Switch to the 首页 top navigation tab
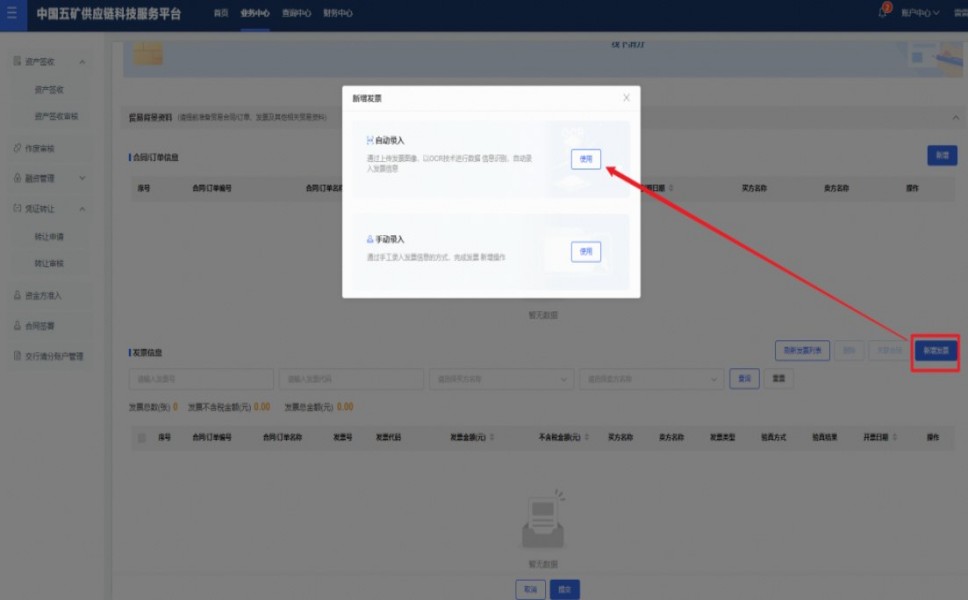 coord(221,14)
